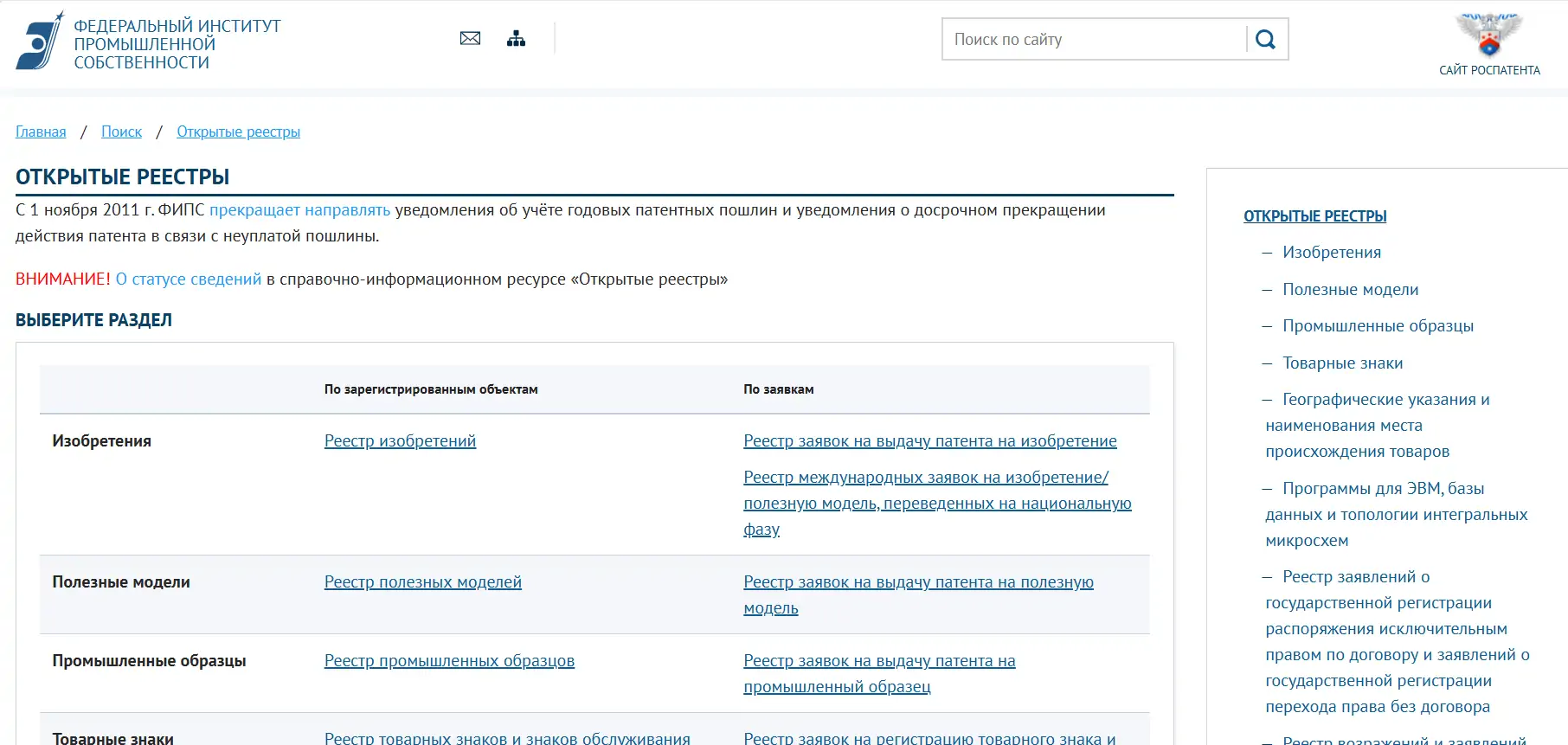
Task: Open Реестр полезных моделей
Action: tap(422, 582)
